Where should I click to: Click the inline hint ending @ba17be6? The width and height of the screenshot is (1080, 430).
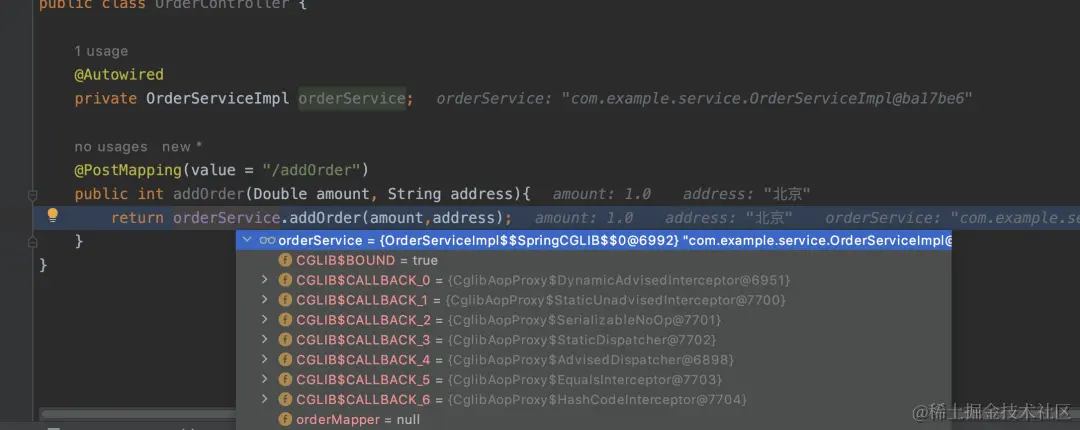point(704,99)
